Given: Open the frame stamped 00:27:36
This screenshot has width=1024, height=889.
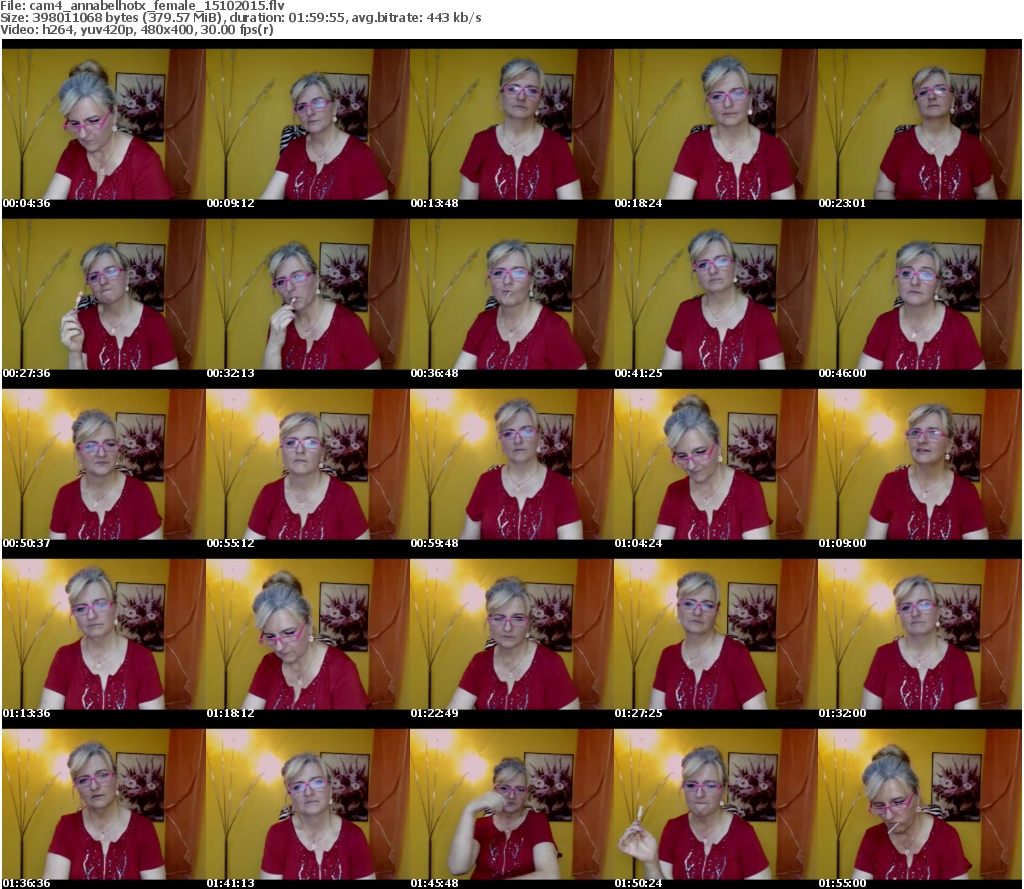Looking at the screenshot, I should tap(104, 294).
